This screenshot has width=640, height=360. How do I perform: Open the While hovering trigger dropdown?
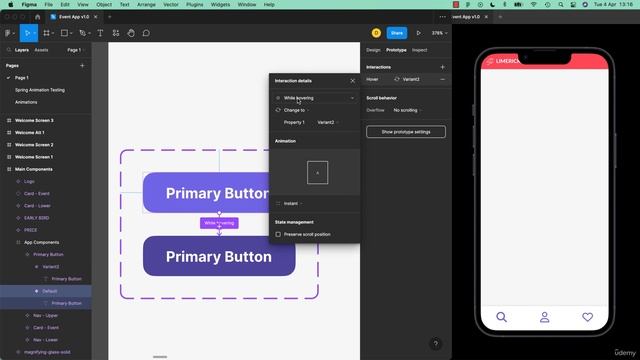[315, 98]
